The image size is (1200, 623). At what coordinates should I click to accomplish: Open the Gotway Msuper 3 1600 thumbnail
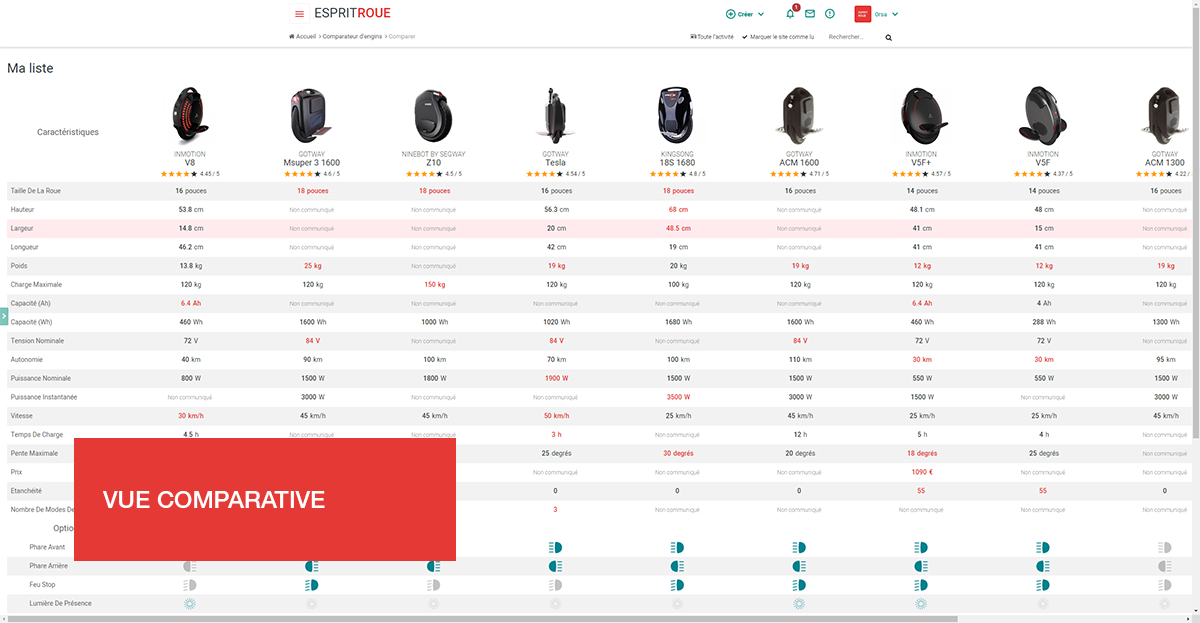pos(311,115)
